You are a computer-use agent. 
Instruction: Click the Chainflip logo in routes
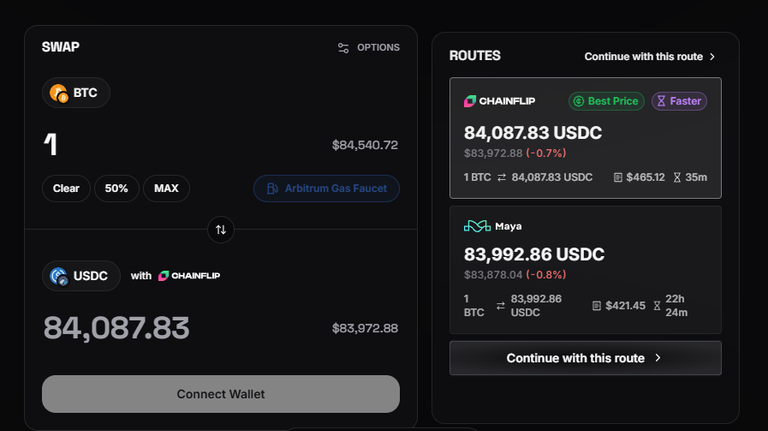point(500,101)
